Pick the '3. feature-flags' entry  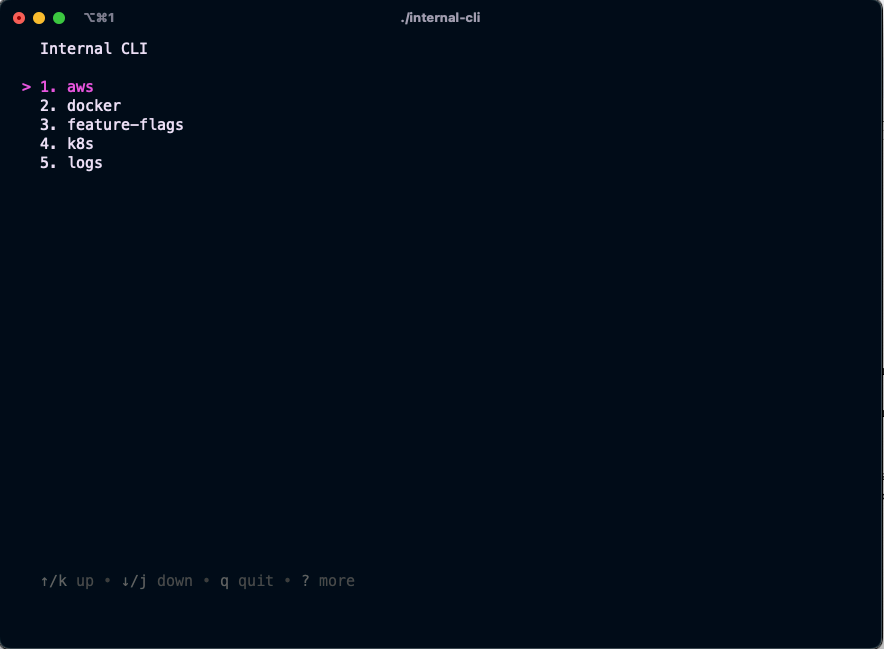pos(112,125)
